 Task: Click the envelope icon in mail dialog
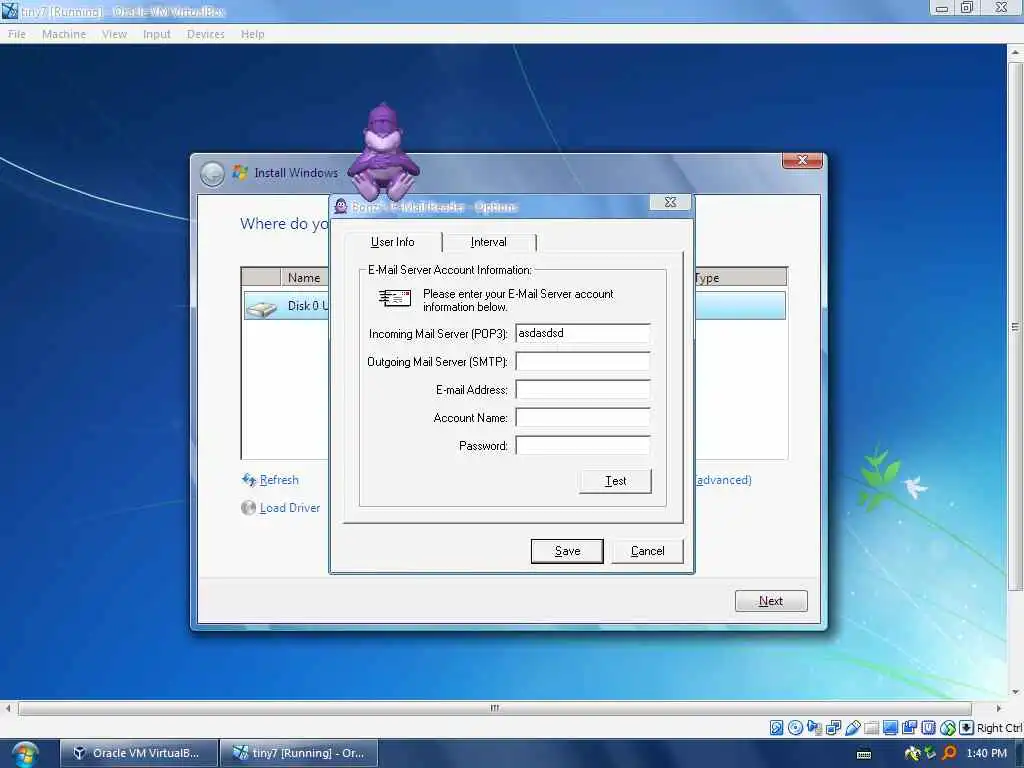coord(394,298)
